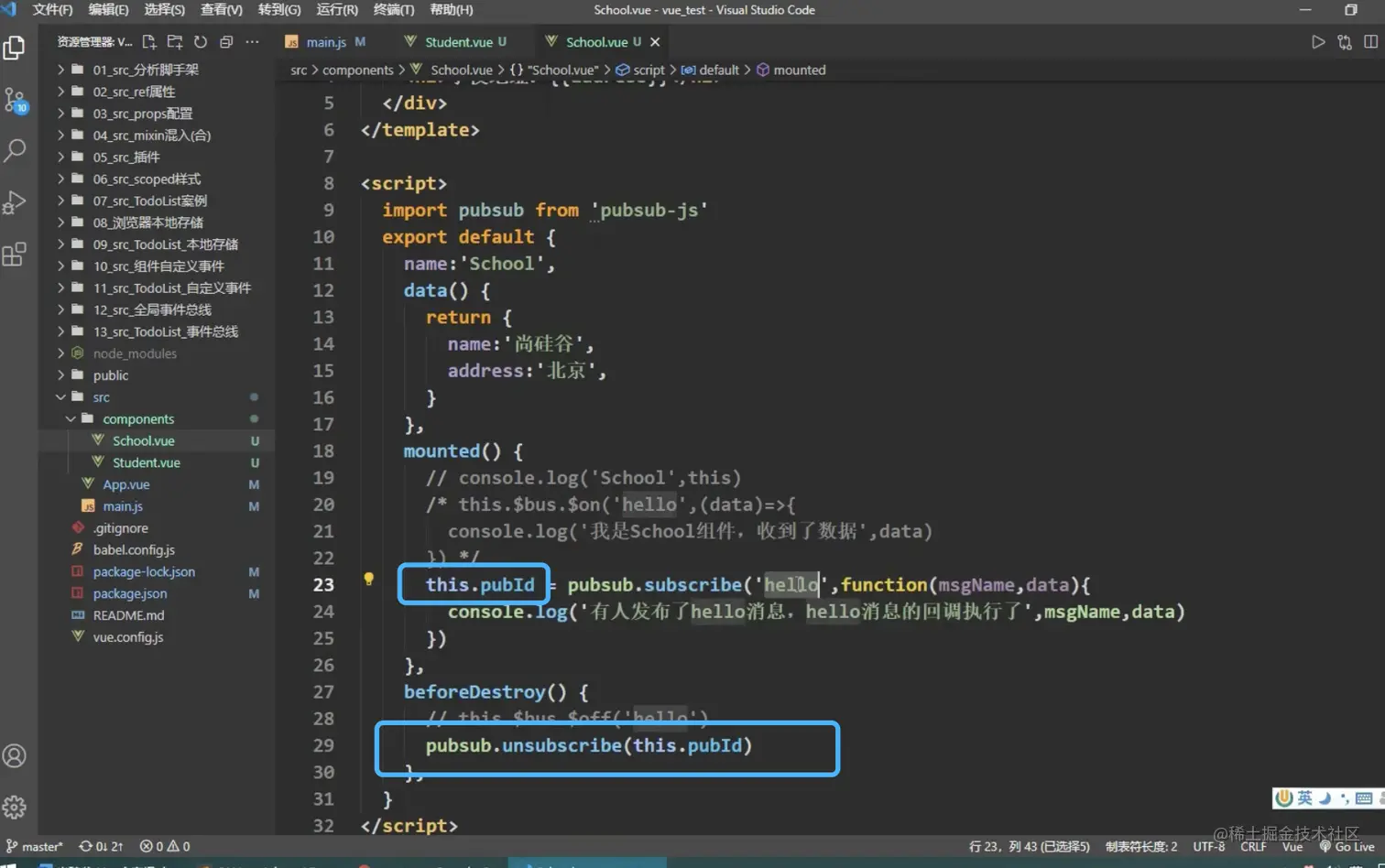
Task: Toggle IME 英 language mode
Action: coord(1304,798)
